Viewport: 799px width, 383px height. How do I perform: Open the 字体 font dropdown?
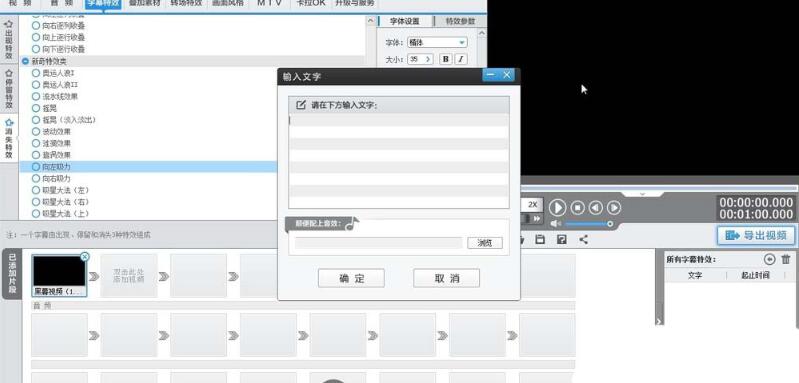(437, 42)
